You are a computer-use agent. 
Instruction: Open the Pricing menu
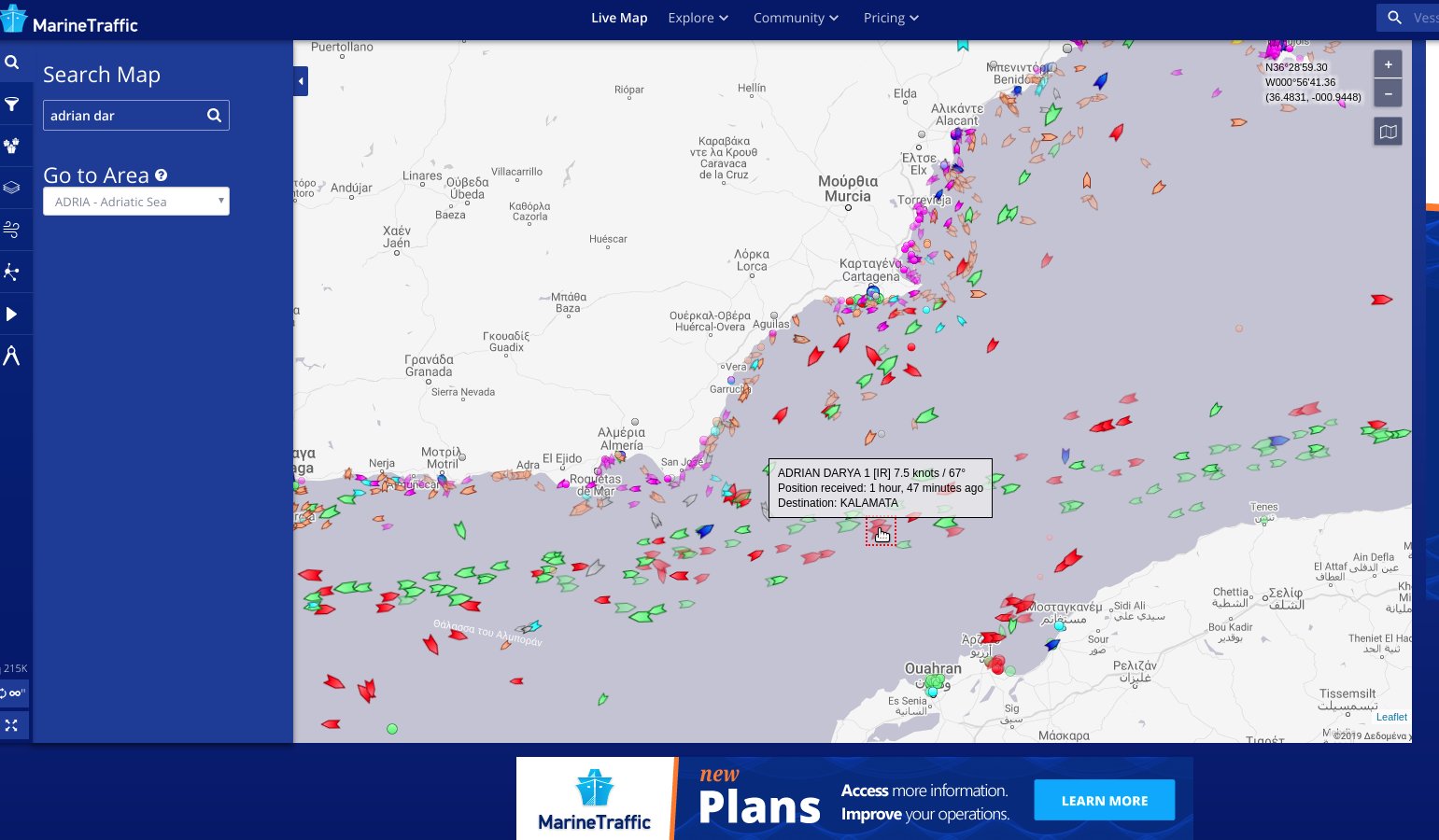tap(891, 18)
